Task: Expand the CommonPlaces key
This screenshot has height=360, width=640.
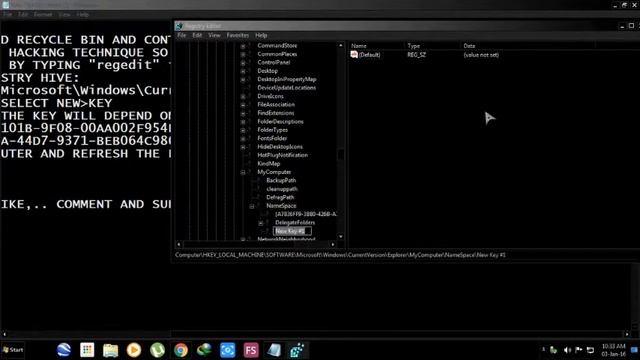Action: (x=243, y=54)
